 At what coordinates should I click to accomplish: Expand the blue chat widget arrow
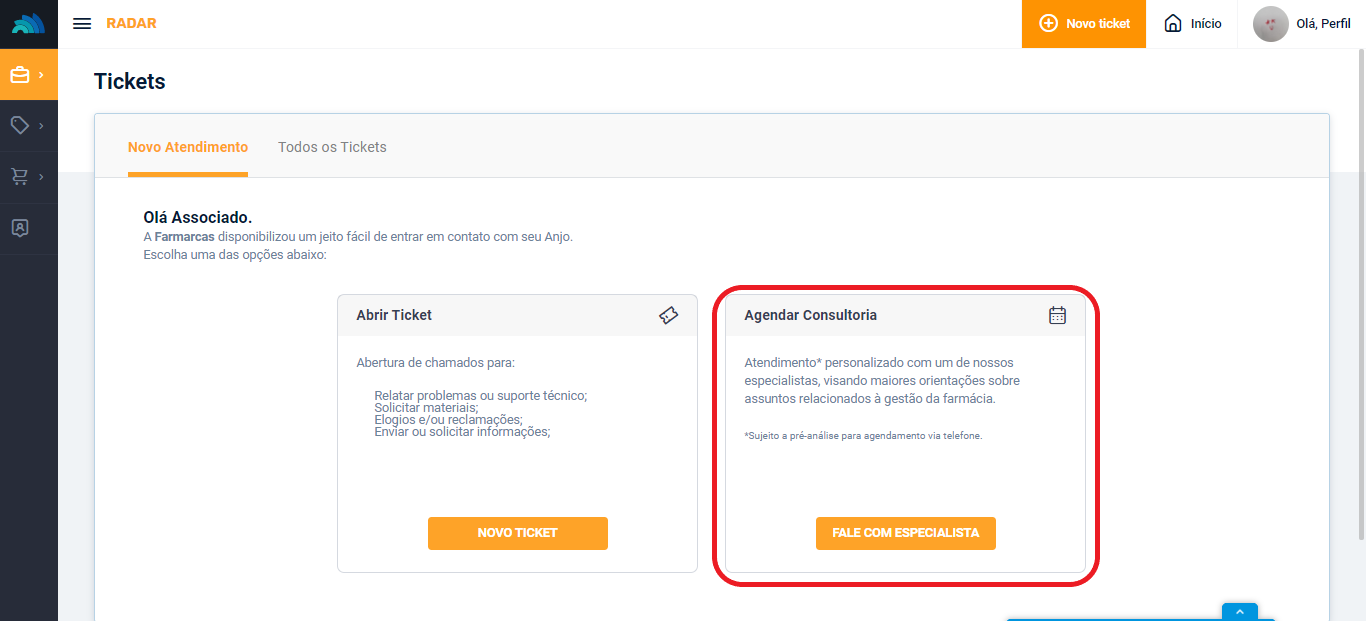pos(1239,612)
